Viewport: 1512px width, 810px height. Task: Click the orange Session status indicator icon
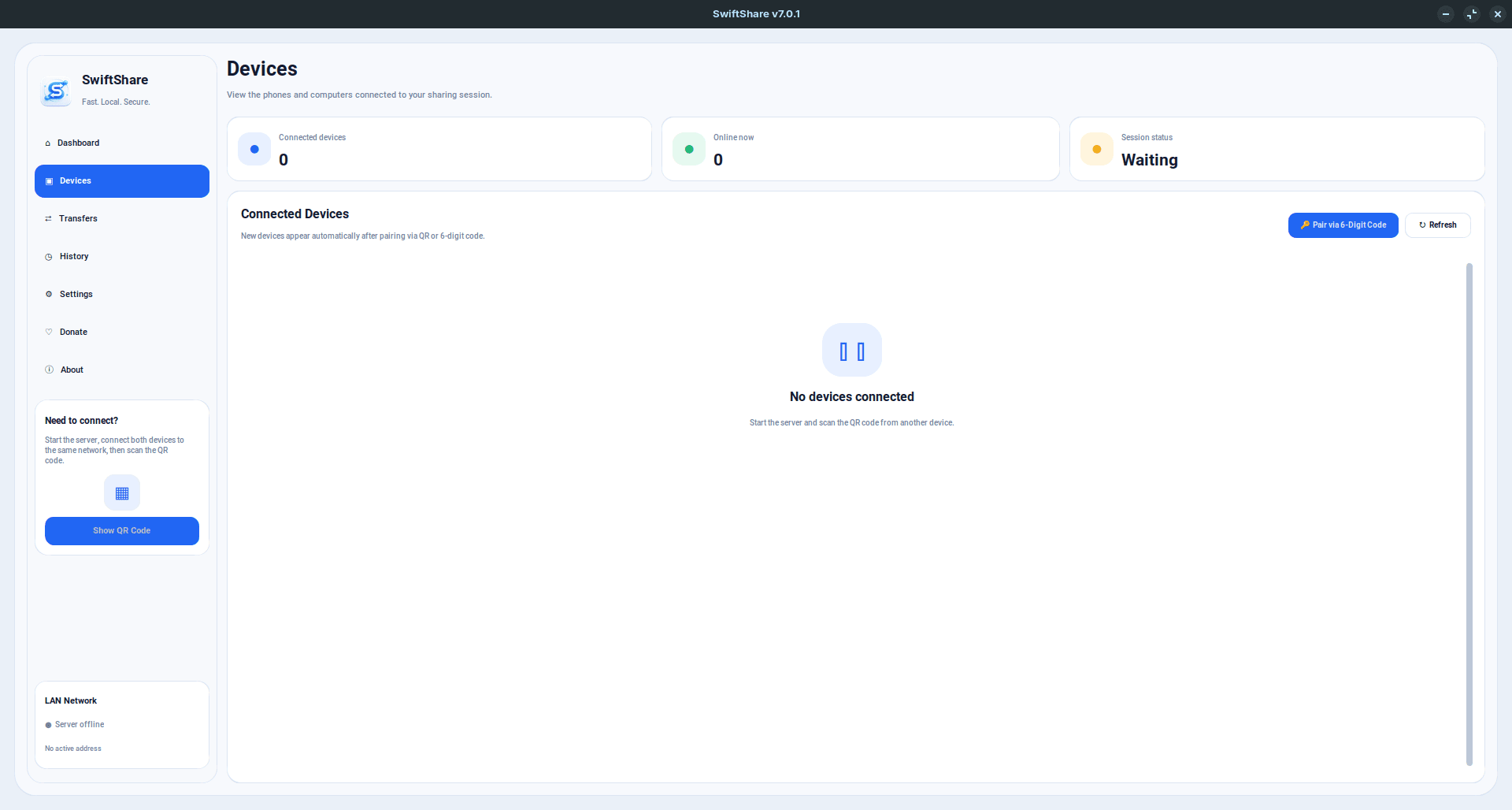pos(1097,150)
